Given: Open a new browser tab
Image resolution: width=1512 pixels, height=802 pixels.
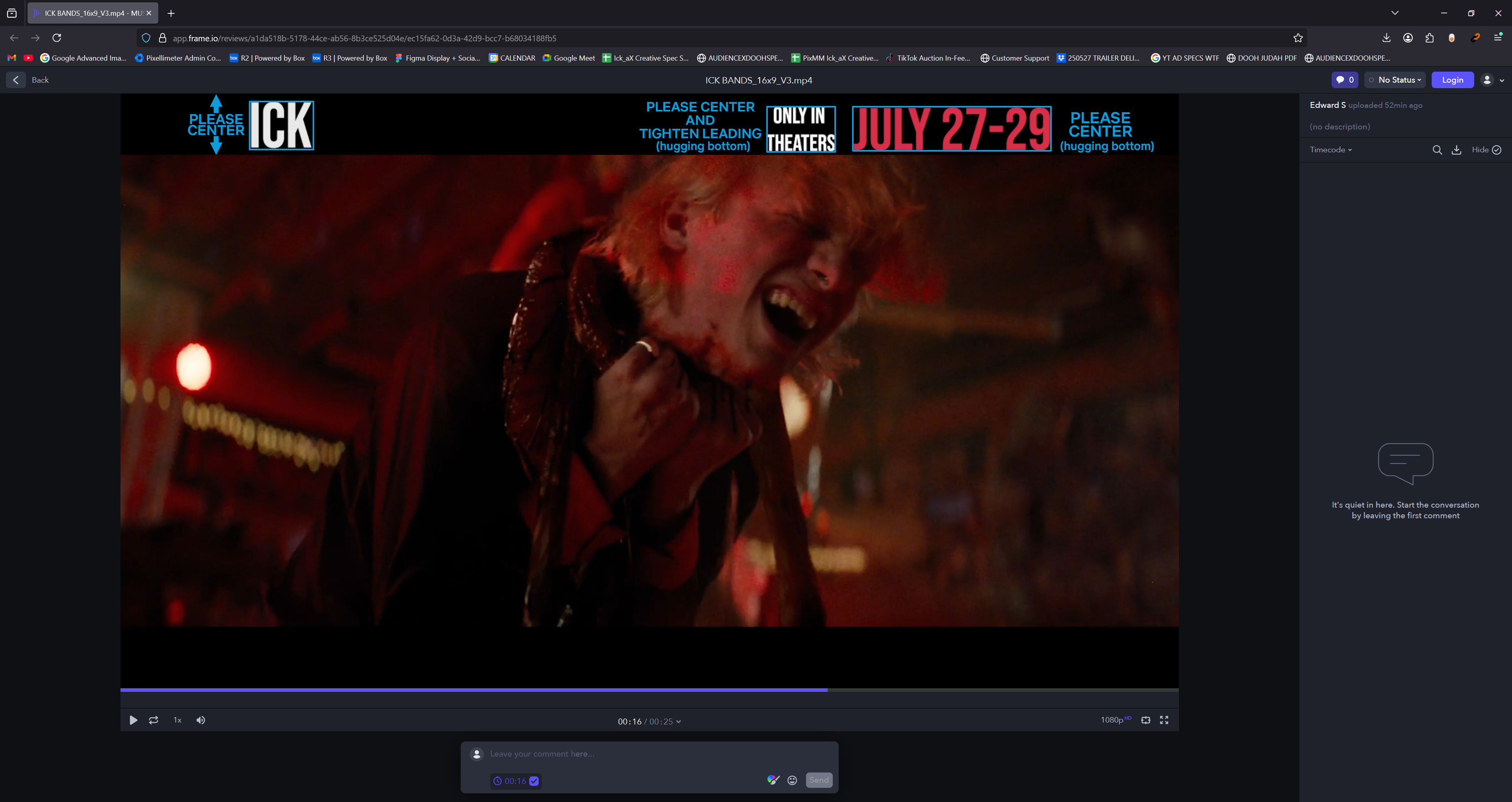Looking at the screenshot, I should (x=171, y=13).
